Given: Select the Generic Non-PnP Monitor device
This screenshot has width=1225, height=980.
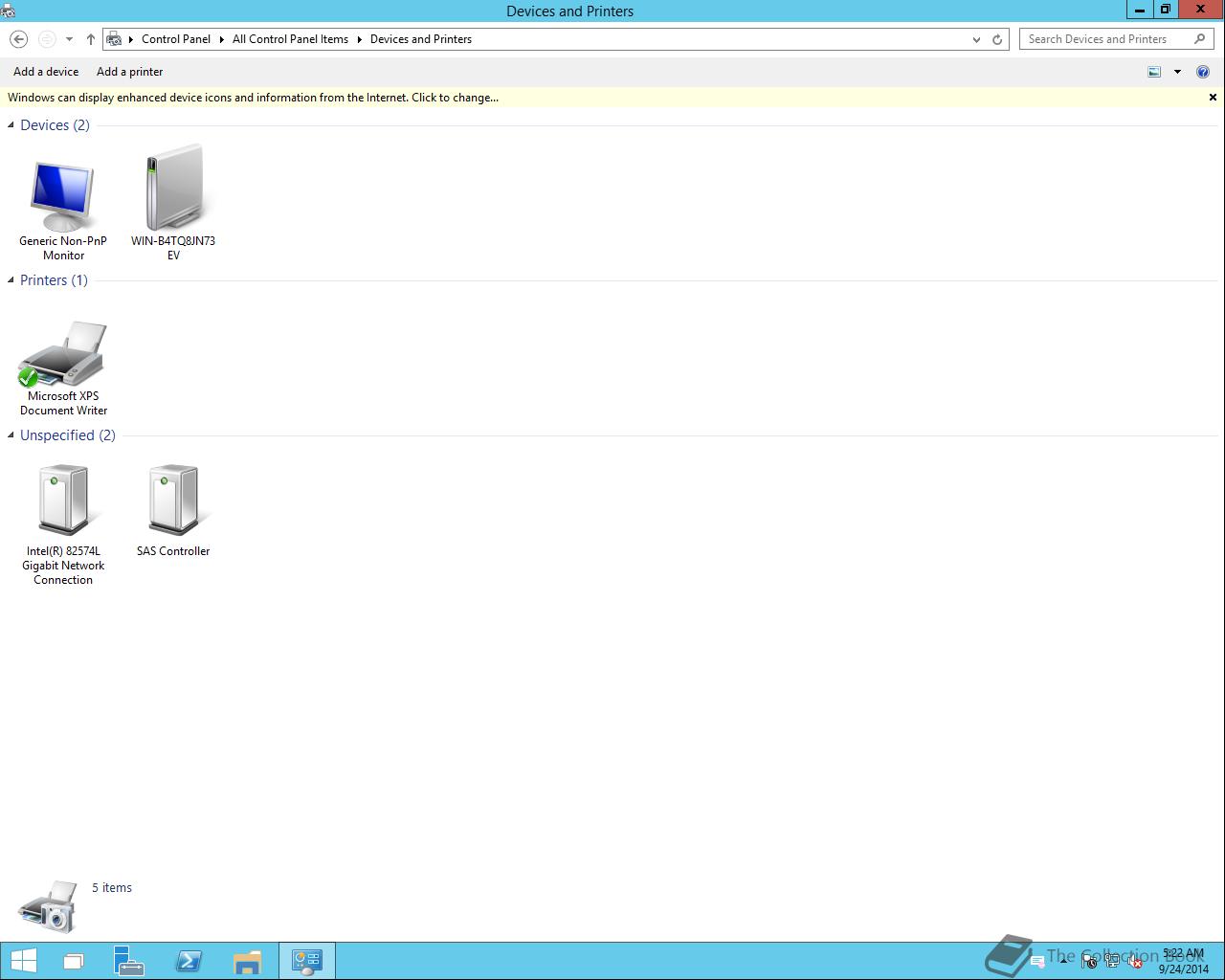Looking at the screenshot, I should coord(63,211).
